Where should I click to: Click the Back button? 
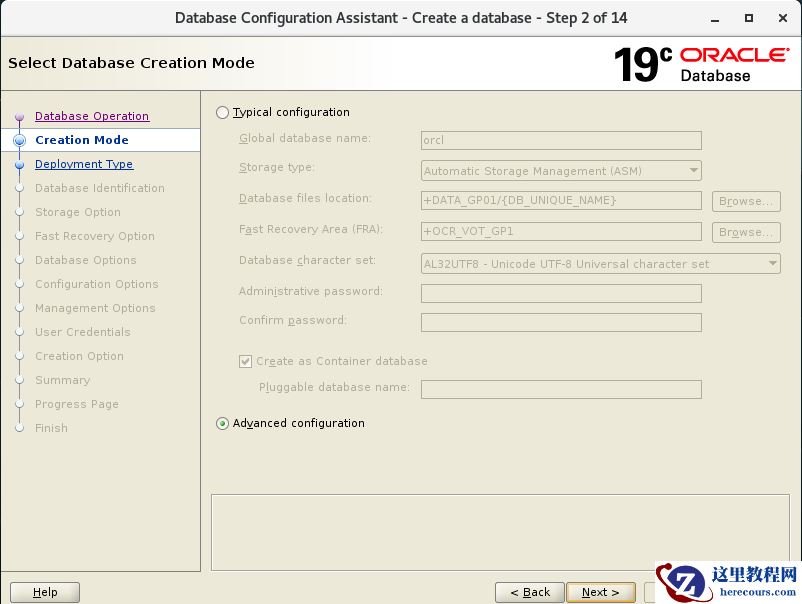point(530,592)
